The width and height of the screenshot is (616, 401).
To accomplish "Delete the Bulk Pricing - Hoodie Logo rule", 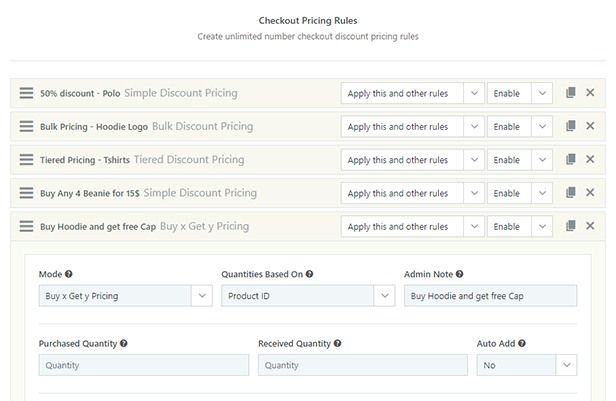I will (x=590, y=126).
